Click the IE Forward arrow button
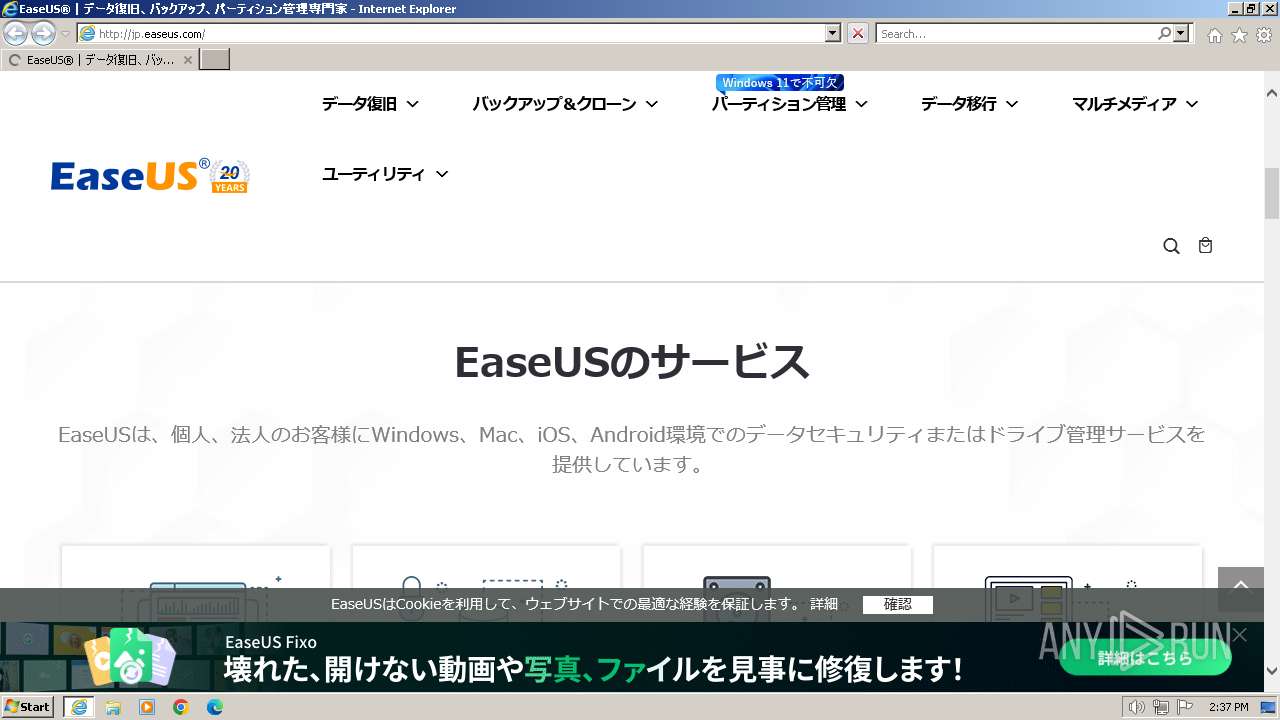This screenshot has width=1280, height=720. click(43, 34)
